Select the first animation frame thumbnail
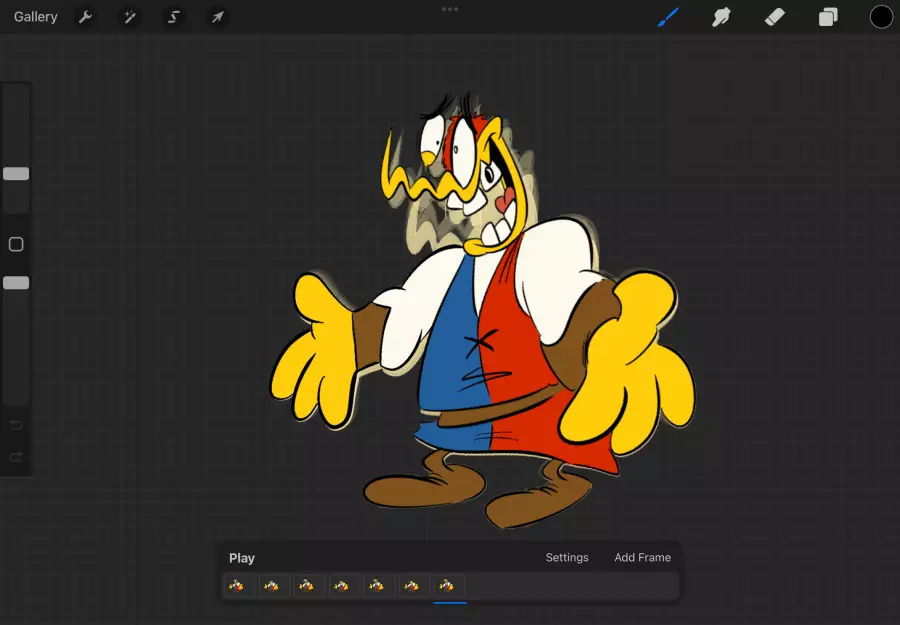Screen dimensions: 900x625 [x=238, y=586]
